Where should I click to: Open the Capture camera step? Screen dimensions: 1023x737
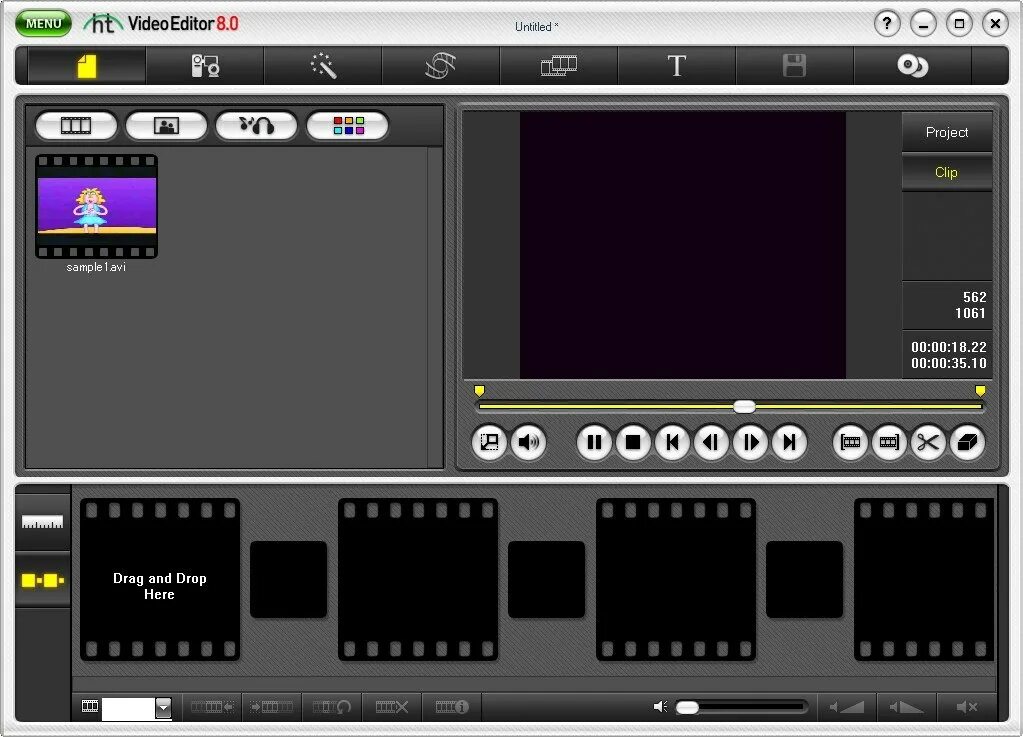tap(205, 65)
